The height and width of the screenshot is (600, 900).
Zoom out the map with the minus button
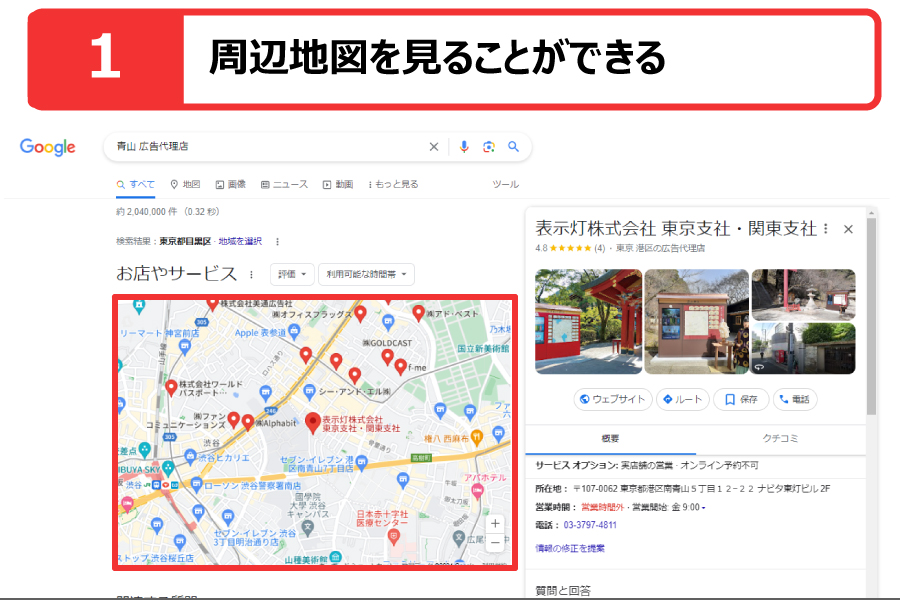[x=495, y=543]
